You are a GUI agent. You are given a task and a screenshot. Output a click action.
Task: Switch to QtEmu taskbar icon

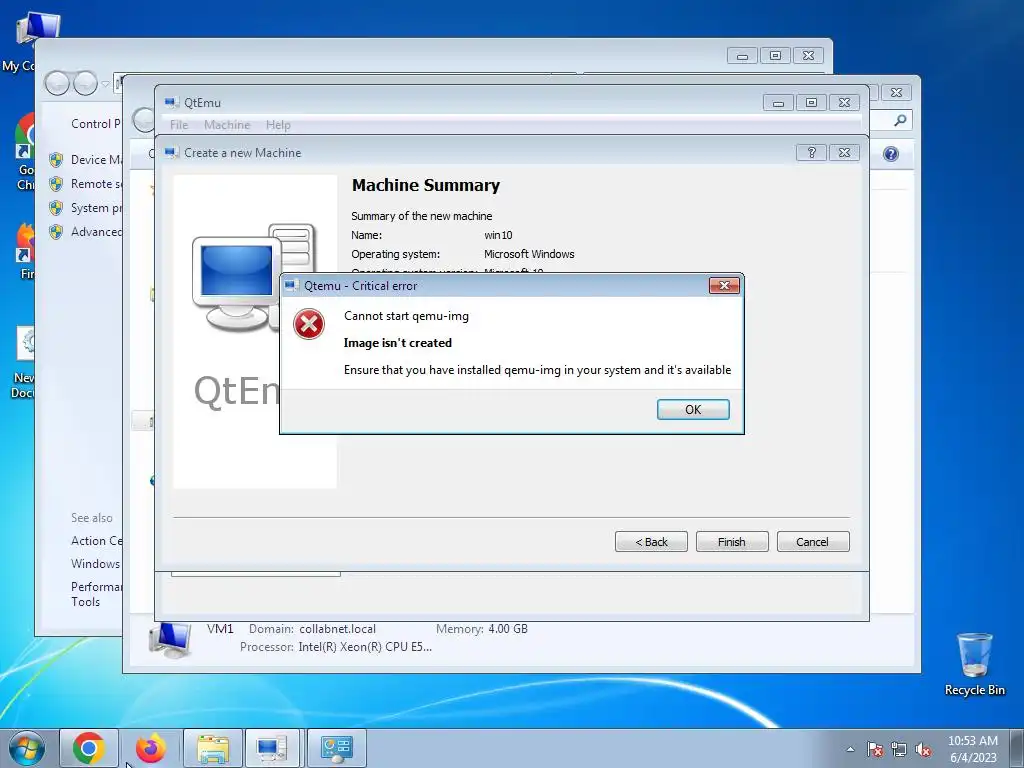click(272, 748)
